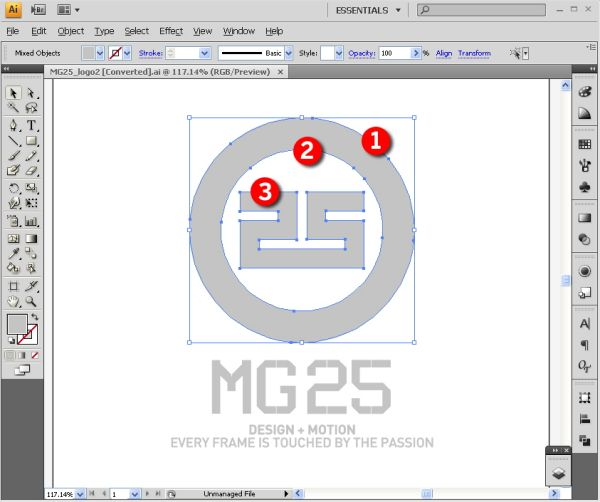This screenshot has height=502, width=600.
Task: Set paint mode to Gradient
Action: point(22,355)
